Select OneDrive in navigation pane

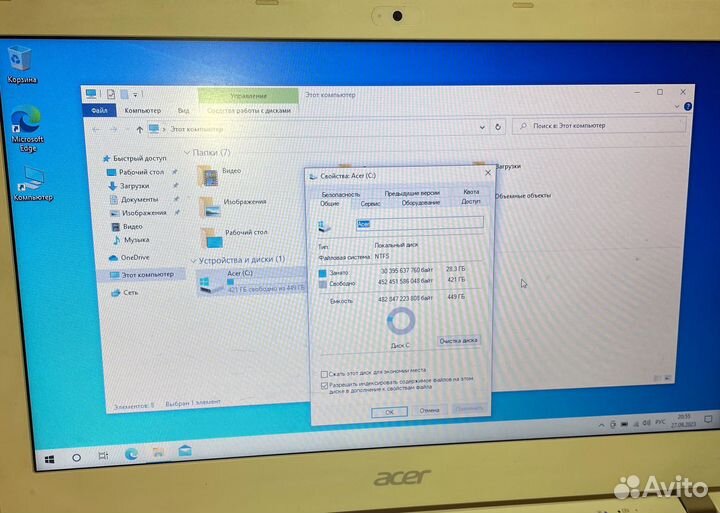[x=129, y=258]
